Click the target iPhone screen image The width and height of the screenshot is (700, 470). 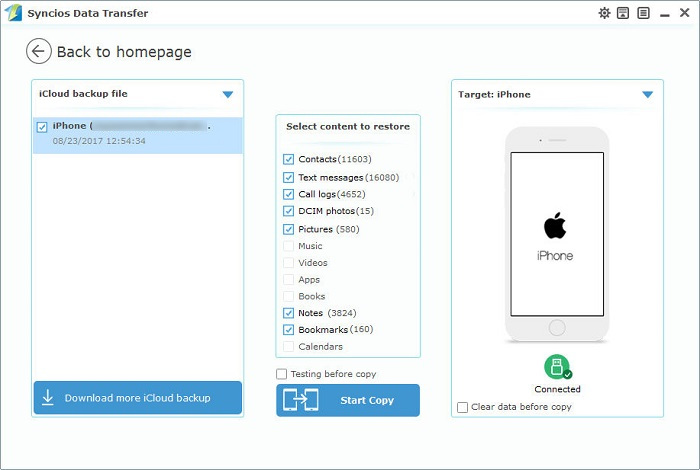pyautogui.click(x=557, y=234)
